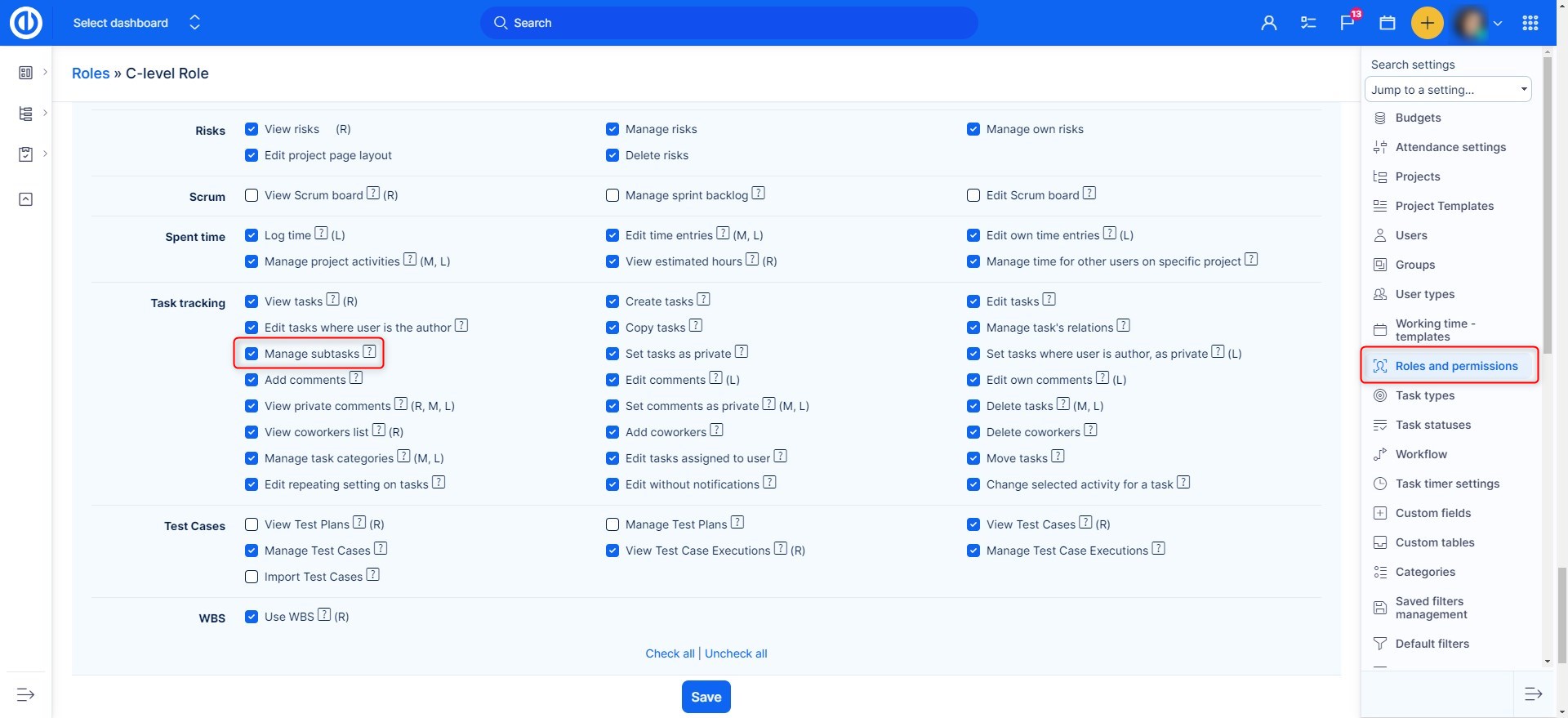Click the Easy Project logo icon

point(25,23)
